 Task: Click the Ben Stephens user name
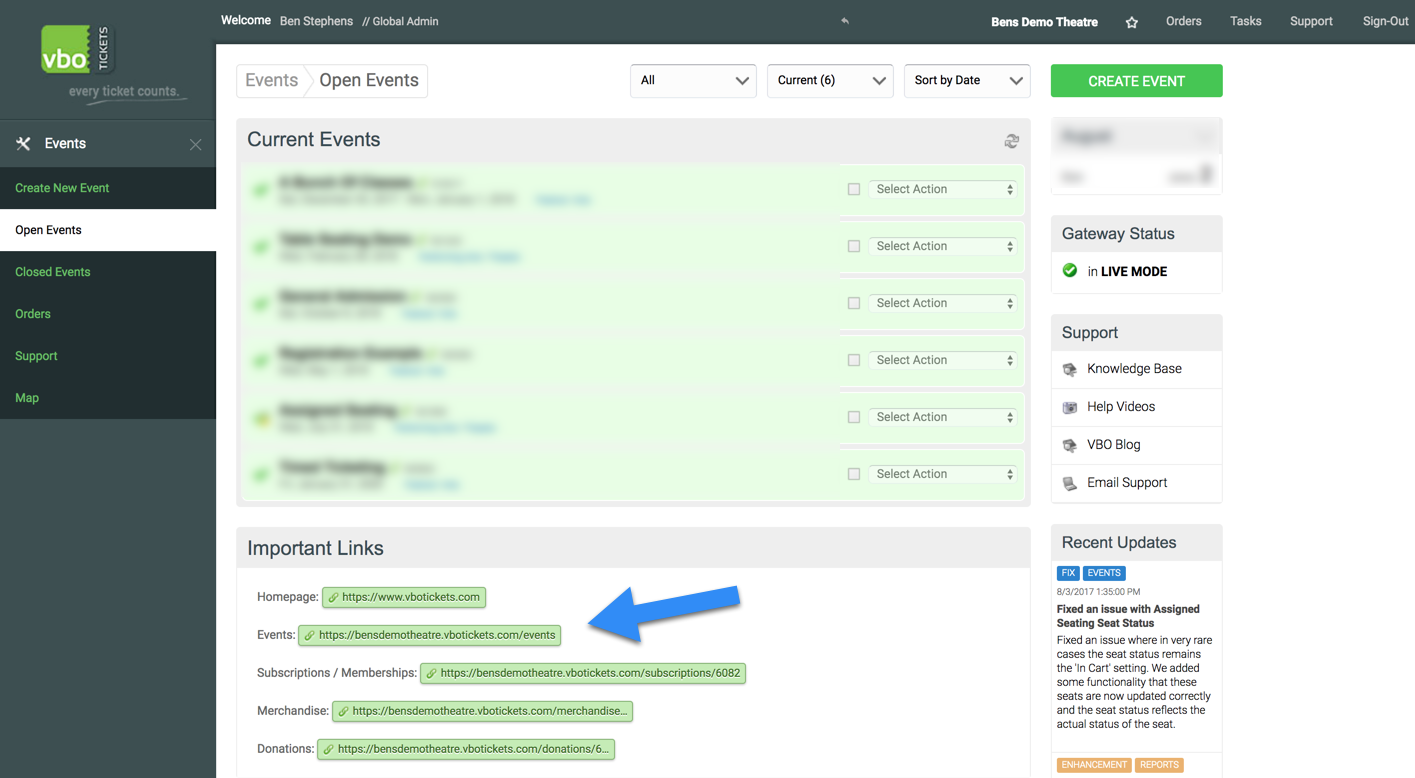316,21
